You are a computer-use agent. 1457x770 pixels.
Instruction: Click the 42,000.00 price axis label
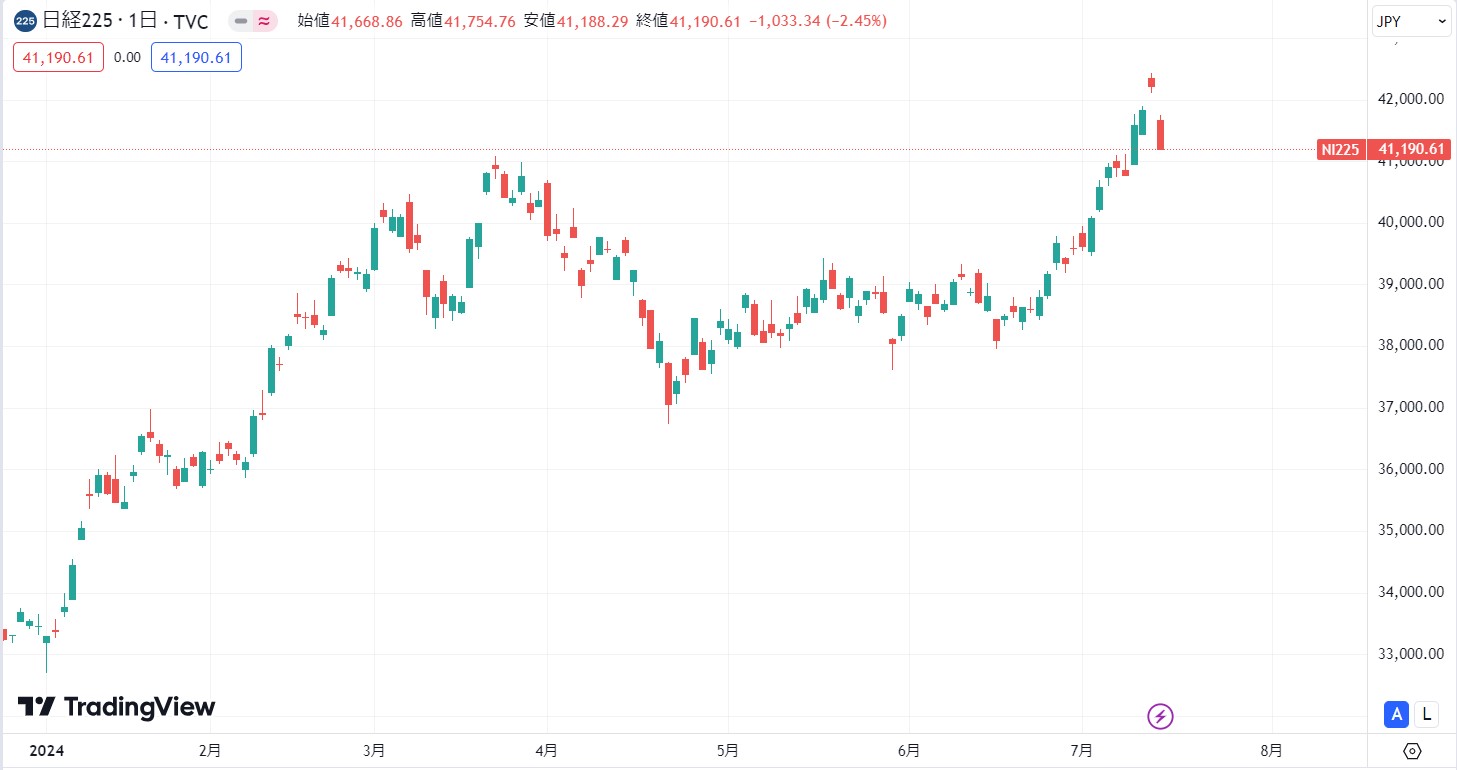(x=1410, y=99)
